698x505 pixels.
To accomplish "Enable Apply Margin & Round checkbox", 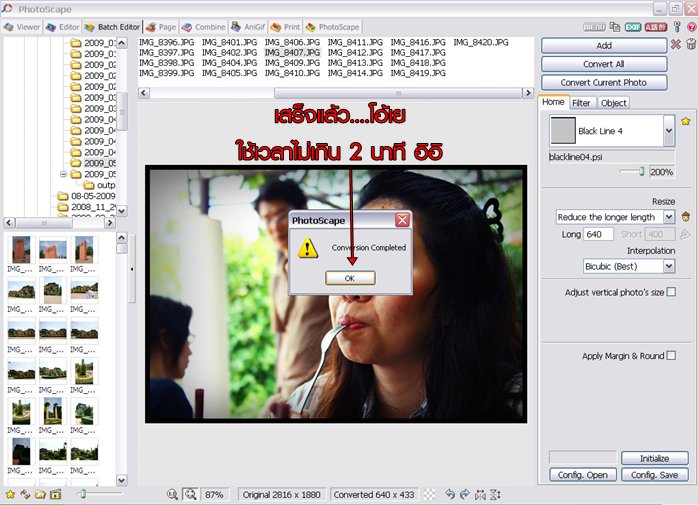I will click(671, 355).
